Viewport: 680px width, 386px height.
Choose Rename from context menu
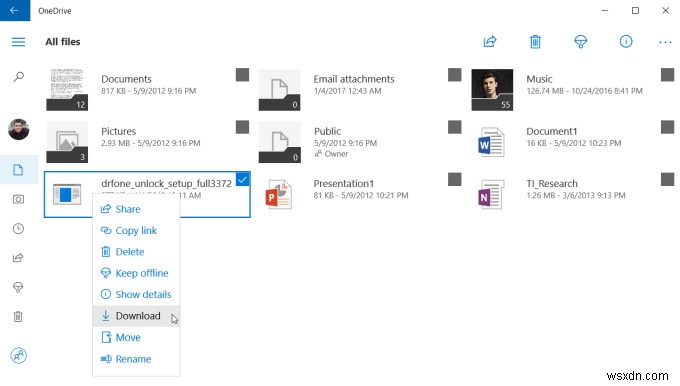(136, 359)
